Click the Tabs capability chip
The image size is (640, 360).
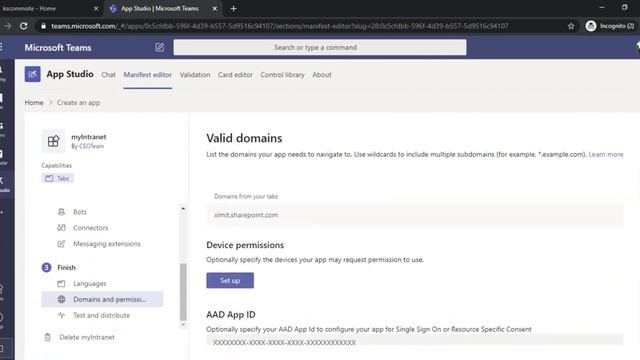click(x=58, y=178)
